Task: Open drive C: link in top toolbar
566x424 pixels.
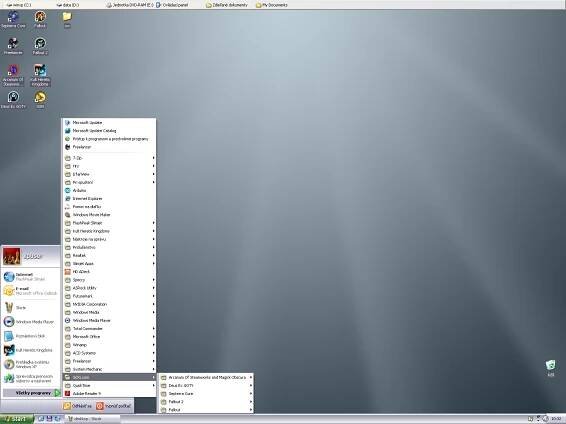Action: click(19, 5)
